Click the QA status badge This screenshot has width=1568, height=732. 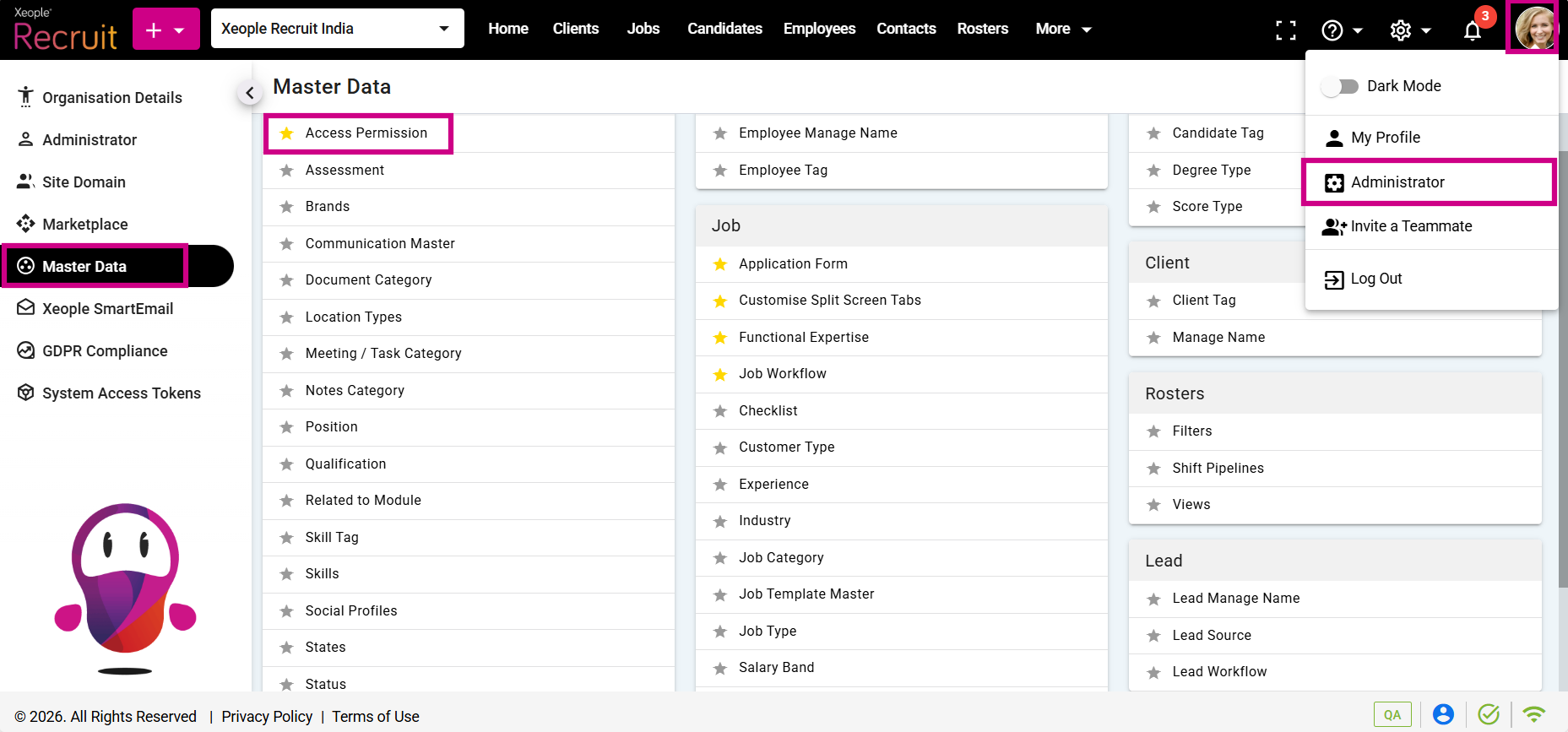(x=1392, y=714)
